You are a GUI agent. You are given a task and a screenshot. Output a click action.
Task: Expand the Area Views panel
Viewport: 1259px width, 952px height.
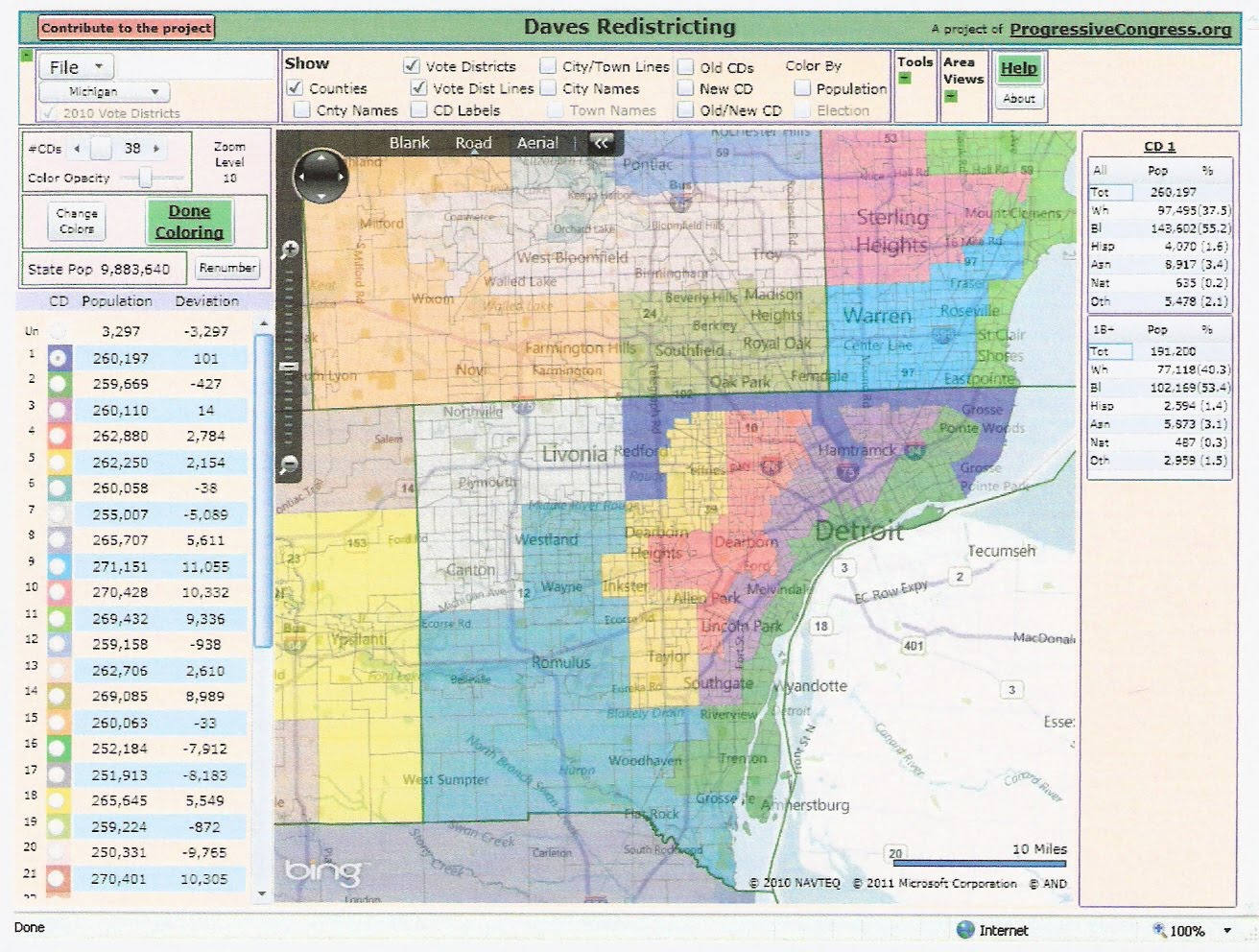950,96
